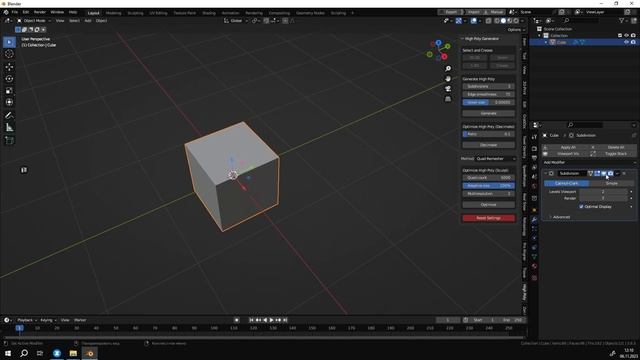The image size is (640, 360).
Task: Click the Decimate button
Action: (x=489, y=145)
